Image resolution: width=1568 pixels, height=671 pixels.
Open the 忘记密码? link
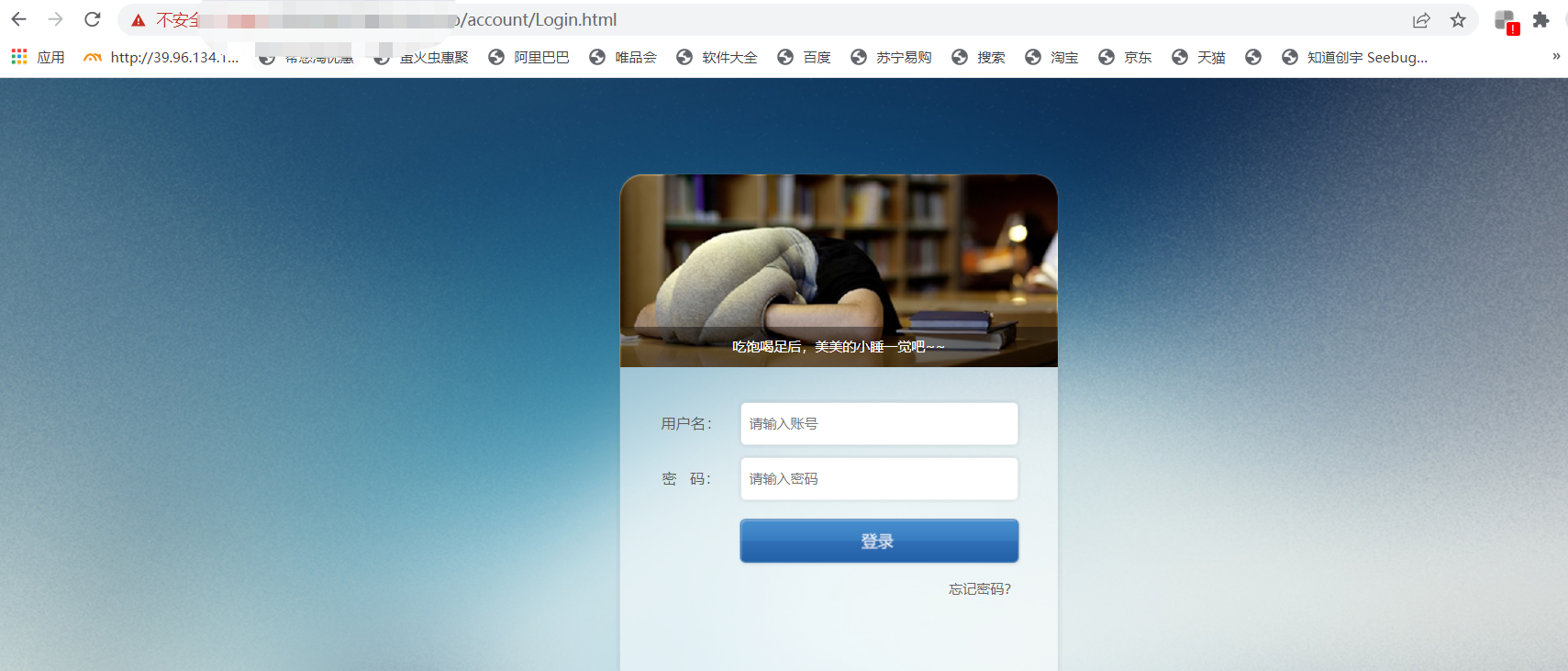pyautogui.click(x=980, y=588)
